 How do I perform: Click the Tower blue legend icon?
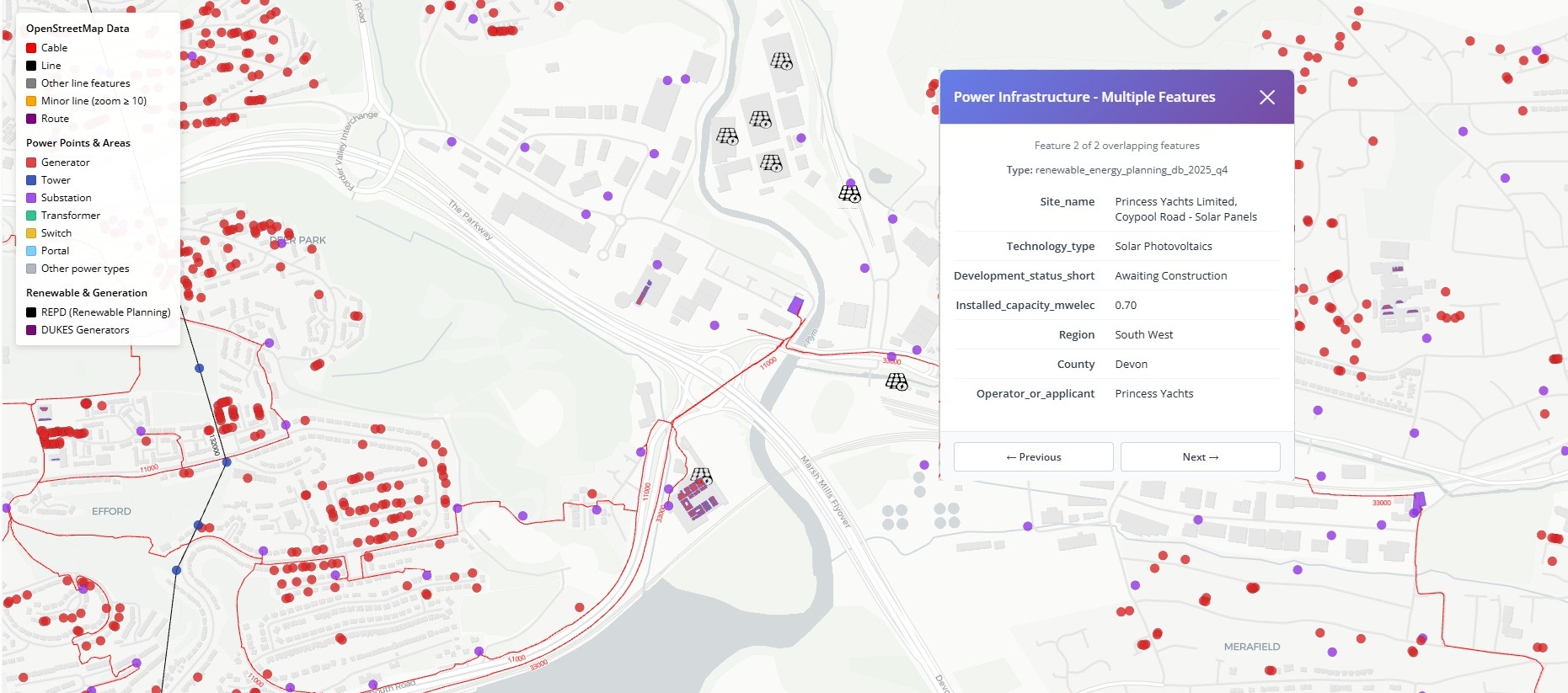31,180
